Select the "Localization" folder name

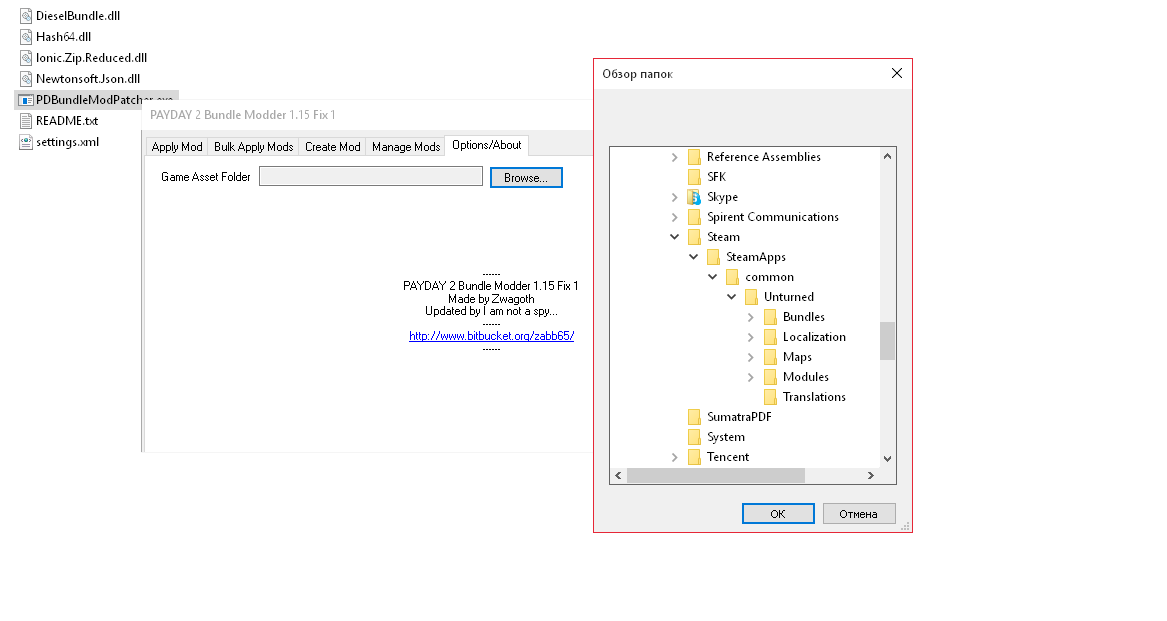coord(814,337)
